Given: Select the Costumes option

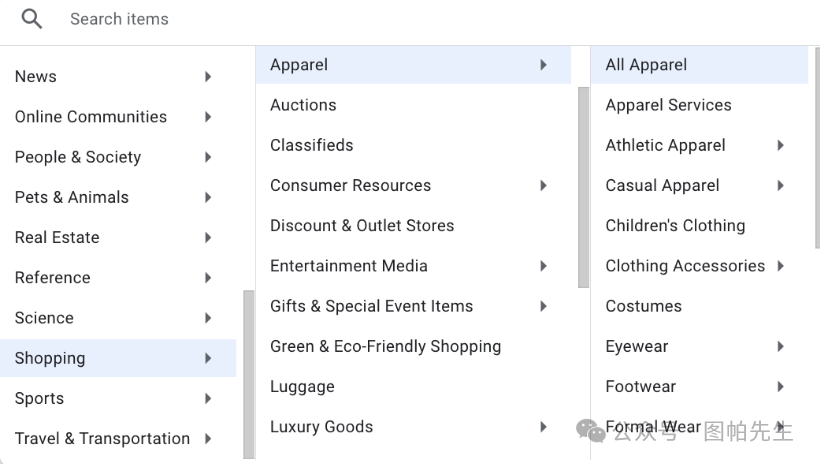Looking at the screenshot, I should point(643,306).
